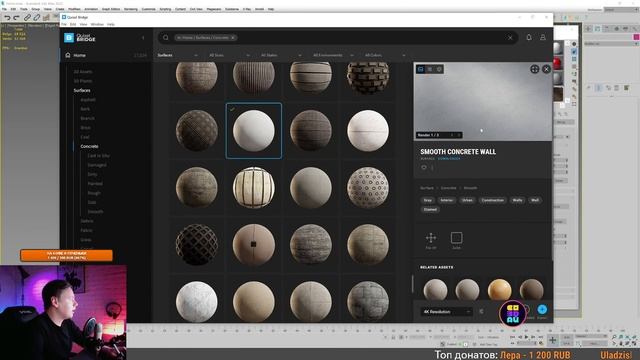The height and width of the screenshot is (360, 640).
Task: Go to next render in the preview
Action: point(459,135)
